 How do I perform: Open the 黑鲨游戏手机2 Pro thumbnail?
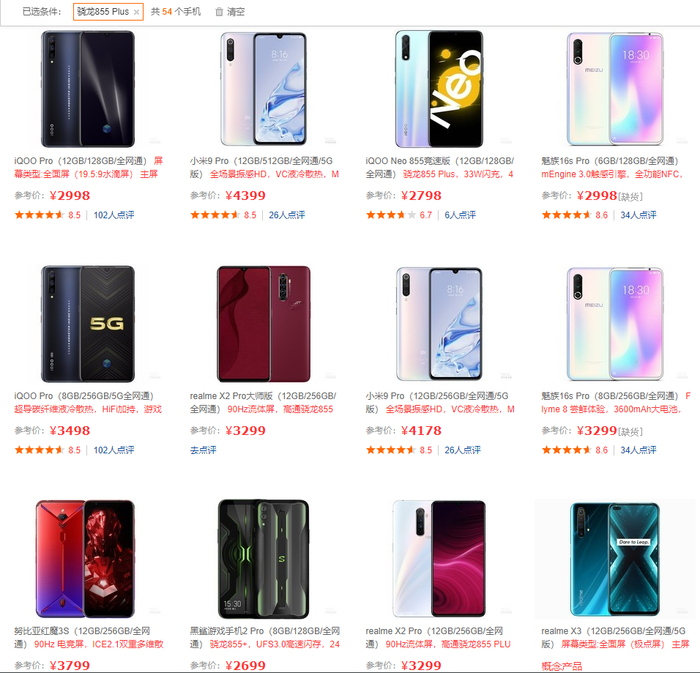(263, 559)
